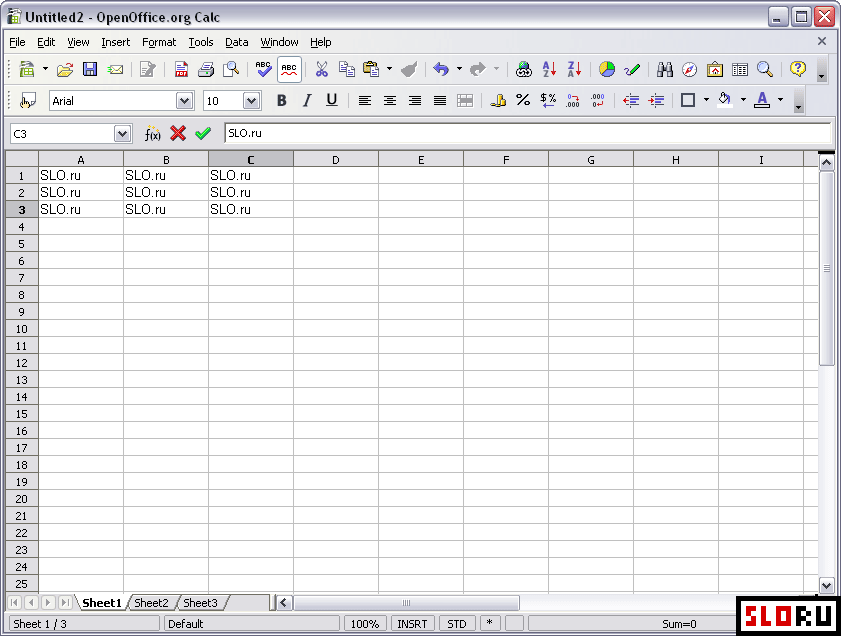Sort Ascending
841x636 pixels.
click(549, 69)
